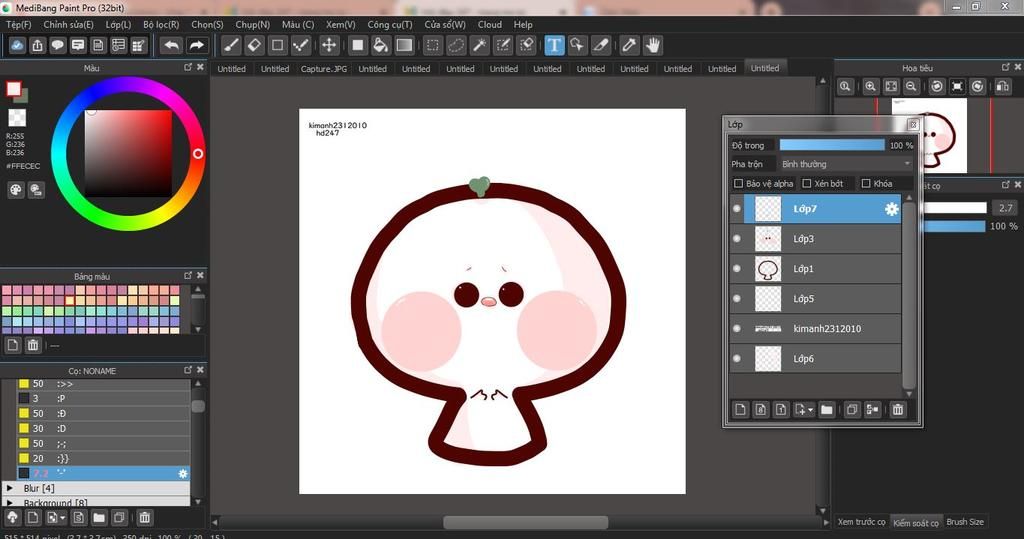Add a new layer folder
This screenshot has height=539, width=1024.
(x=827, y=410)
